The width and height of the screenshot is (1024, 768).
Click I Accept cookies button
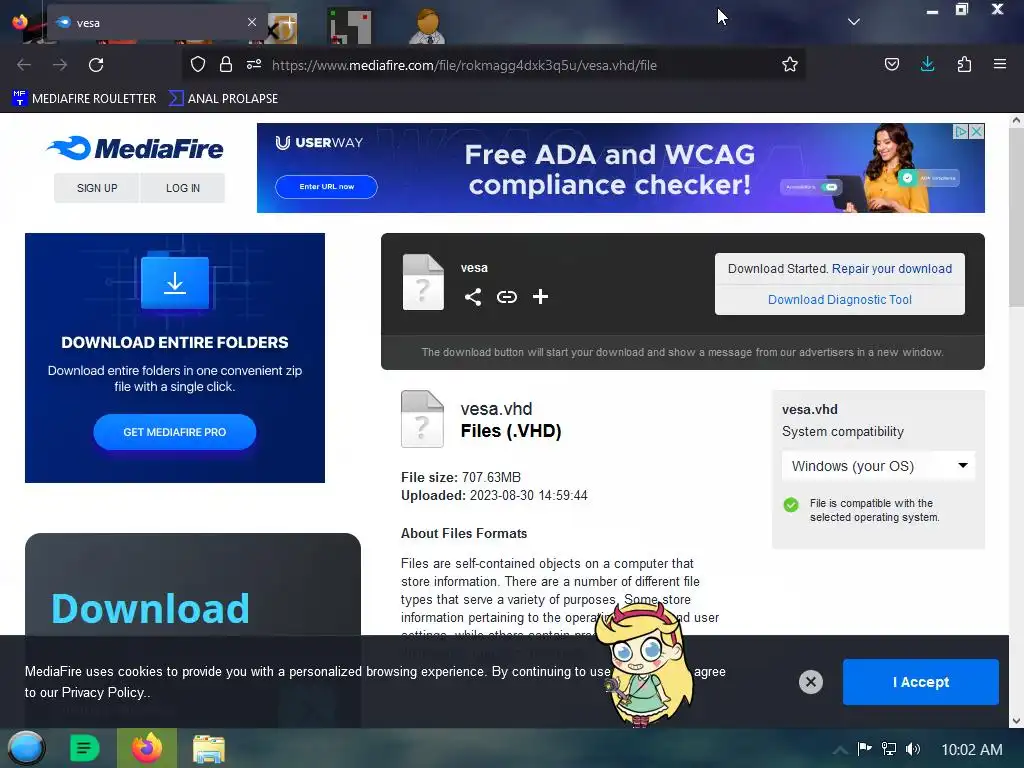[920, 682]
